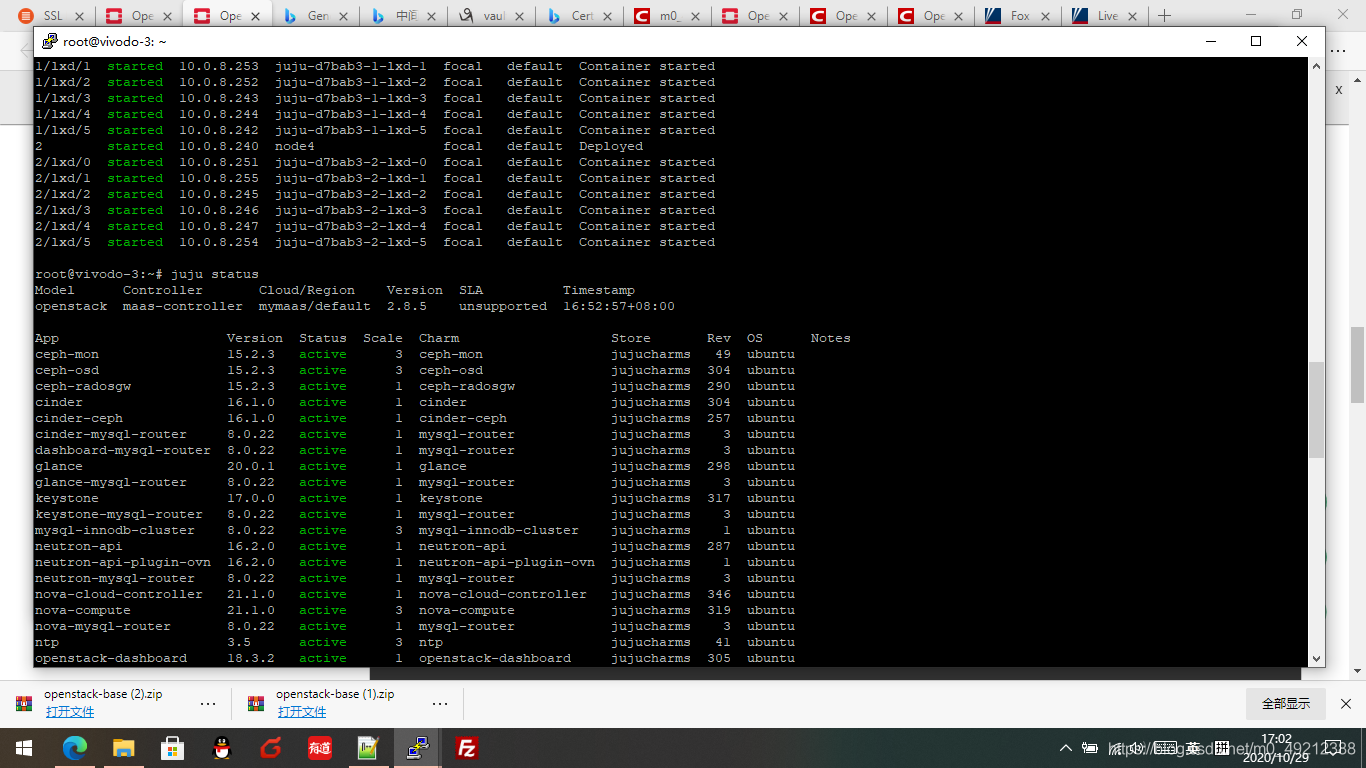Open File Explorer from the taskbar

123,748
